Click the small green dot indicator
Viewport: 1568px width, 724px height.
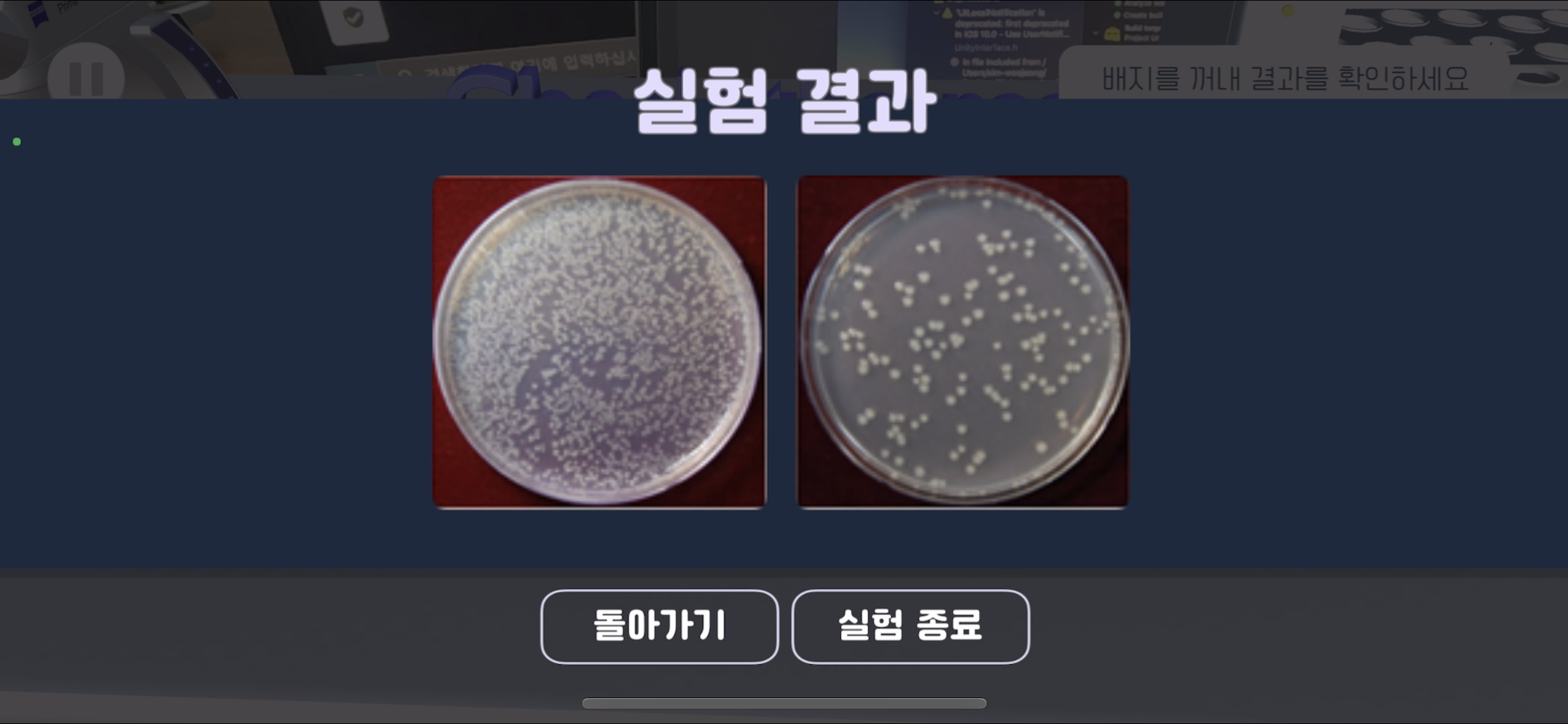pos(17,142)
